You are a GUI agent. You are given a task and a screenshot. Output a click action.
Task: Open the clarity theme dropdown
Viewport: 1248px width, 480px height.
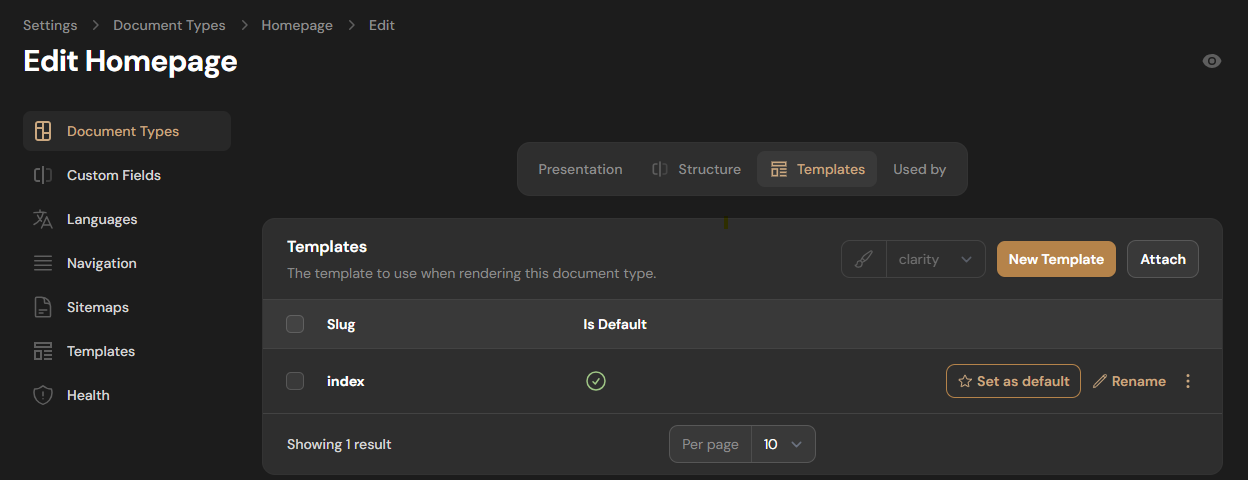[935, 259]
